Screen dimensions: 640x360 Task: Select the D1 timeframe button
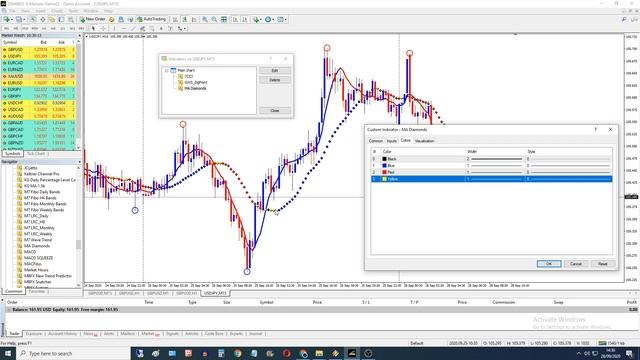(x=63, y=29)
